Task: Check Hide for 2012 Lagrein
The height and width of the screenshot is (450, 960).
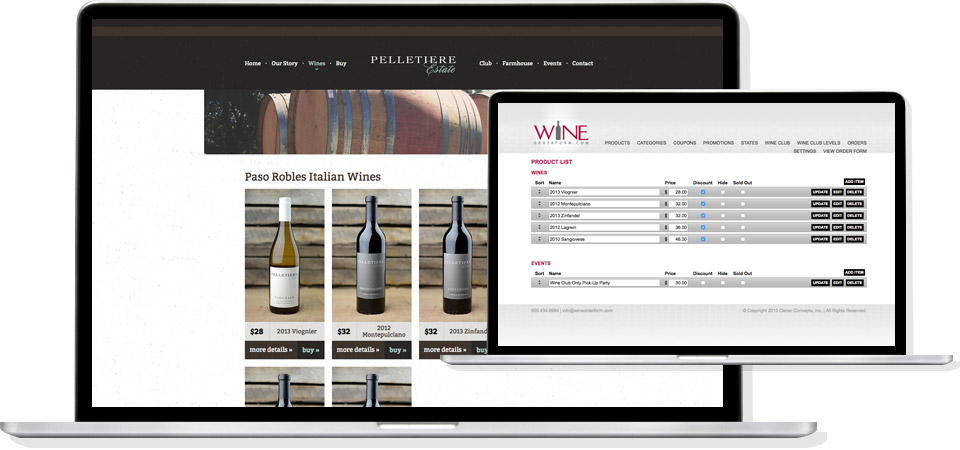Action: [722, 227]
